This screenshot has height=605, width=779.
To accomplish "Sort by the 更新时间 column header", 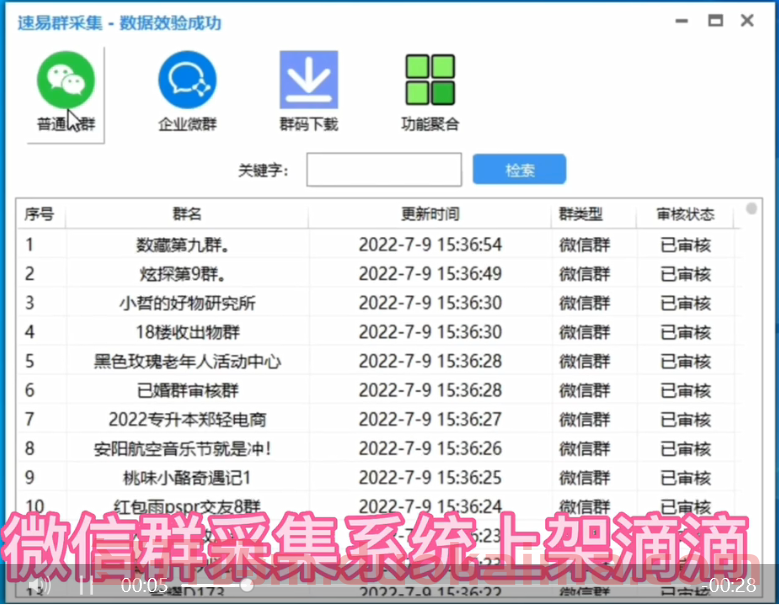I will point(430,214).
